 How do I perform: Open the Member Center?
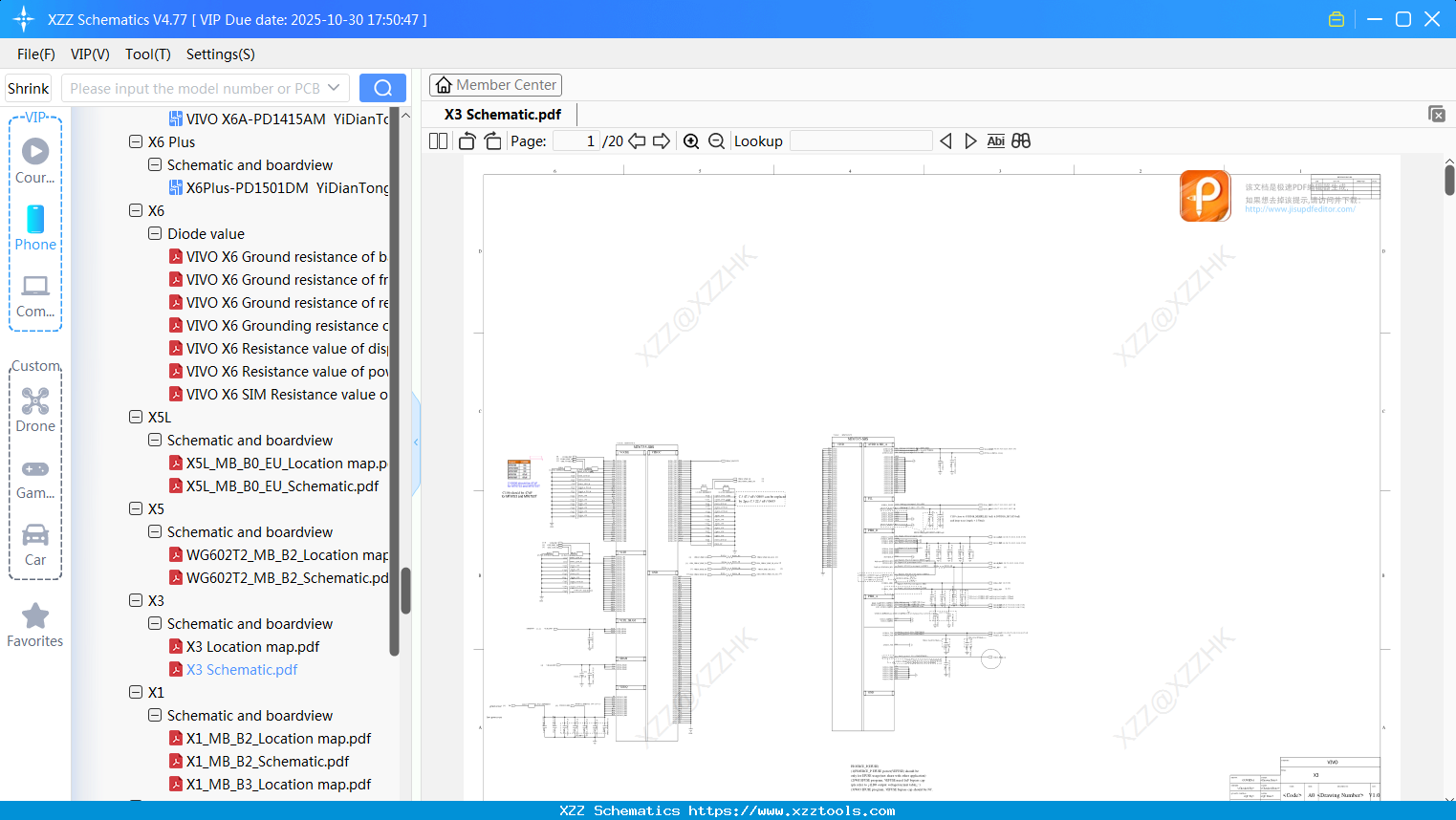pos(495,85)
